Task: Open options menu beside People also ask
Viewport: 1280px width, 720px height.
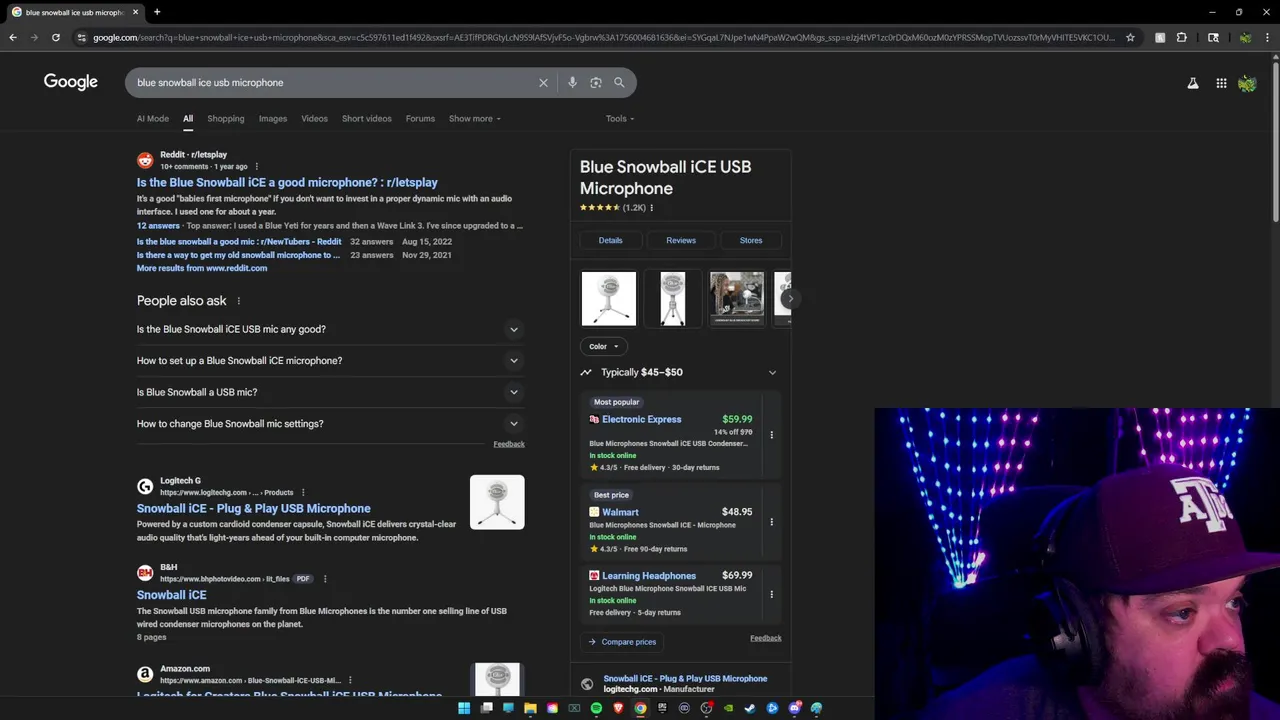Action: tap(238, 301)
